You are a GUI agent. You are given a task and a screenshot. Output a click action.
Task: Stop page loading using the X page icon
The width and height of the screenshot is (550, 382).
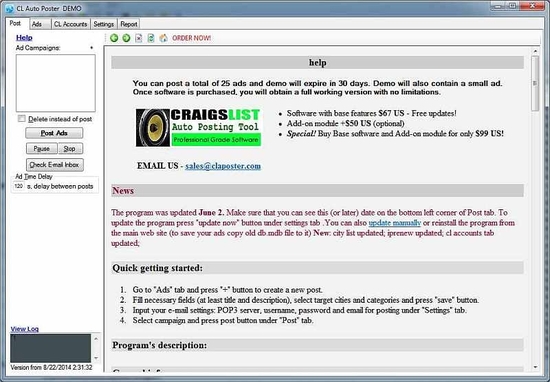[139, 38]
